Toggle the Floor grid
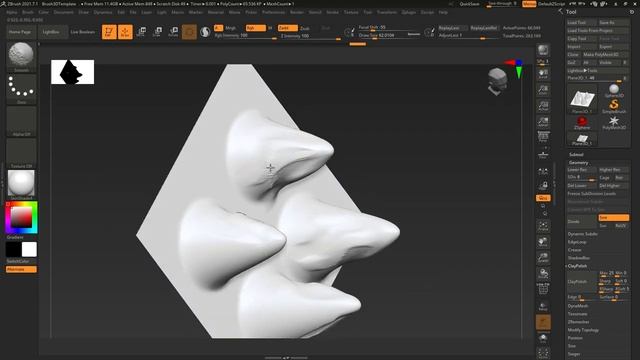 [x=543, y=155]
